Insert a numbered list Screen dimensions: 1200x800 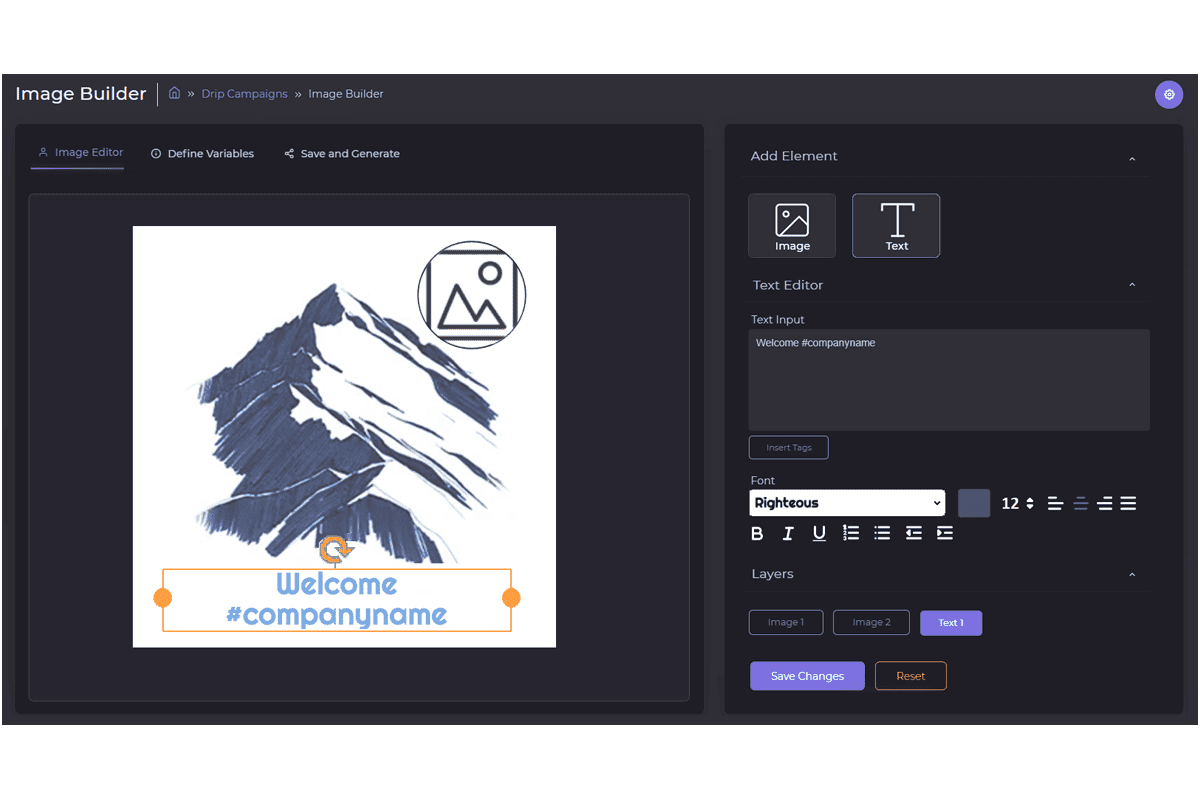[851, 533]
